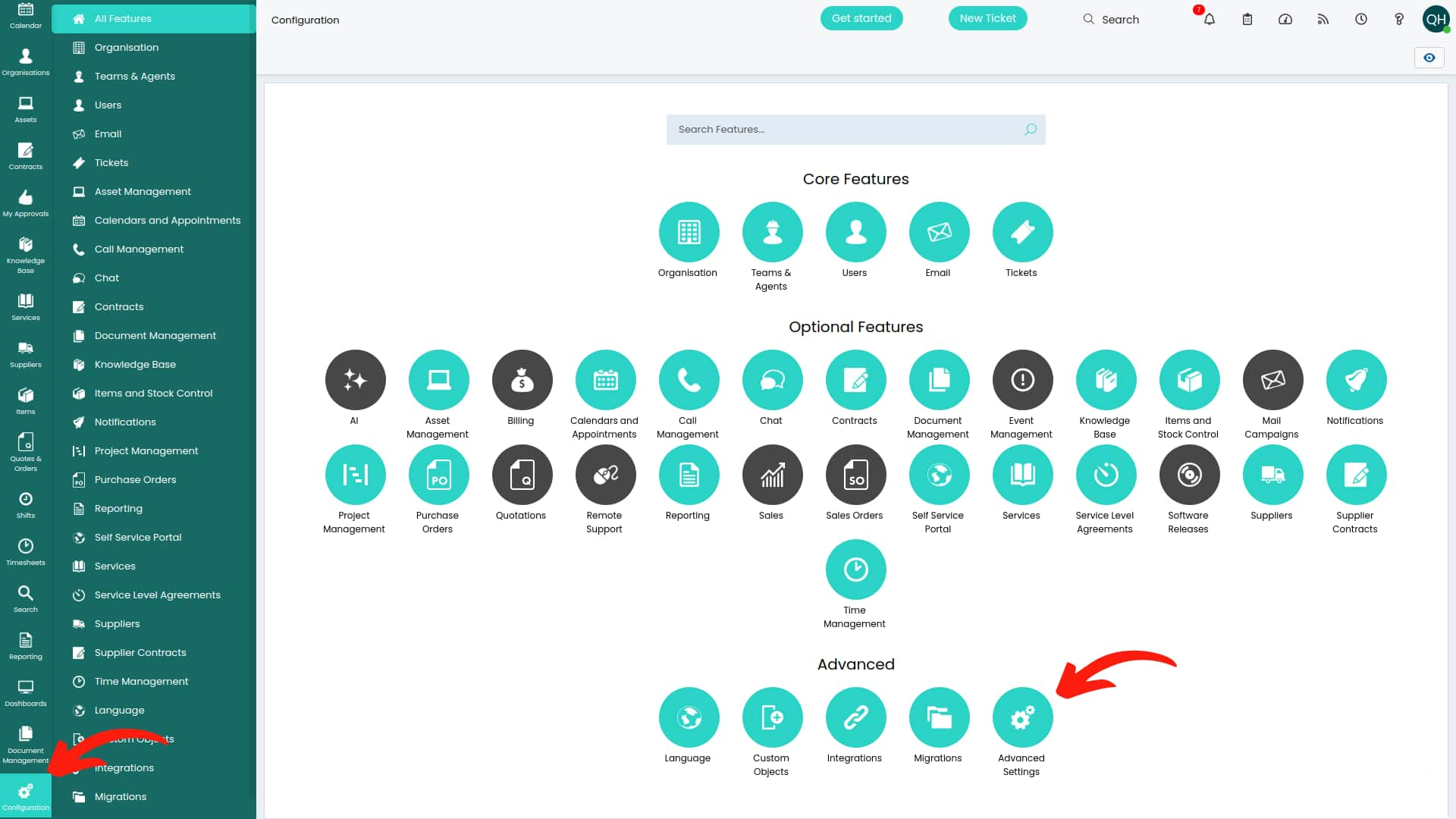Viewport: 1456px width, 819px height.
Task: Click the New Ticket button
Action: click(988, 18)
